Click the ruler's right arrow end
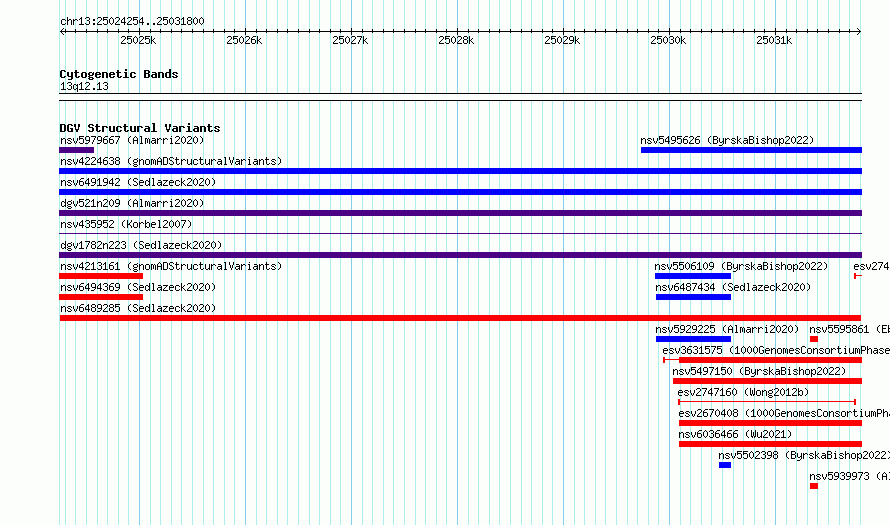Viewport: 890px width, 525px height. pos(859,31)
